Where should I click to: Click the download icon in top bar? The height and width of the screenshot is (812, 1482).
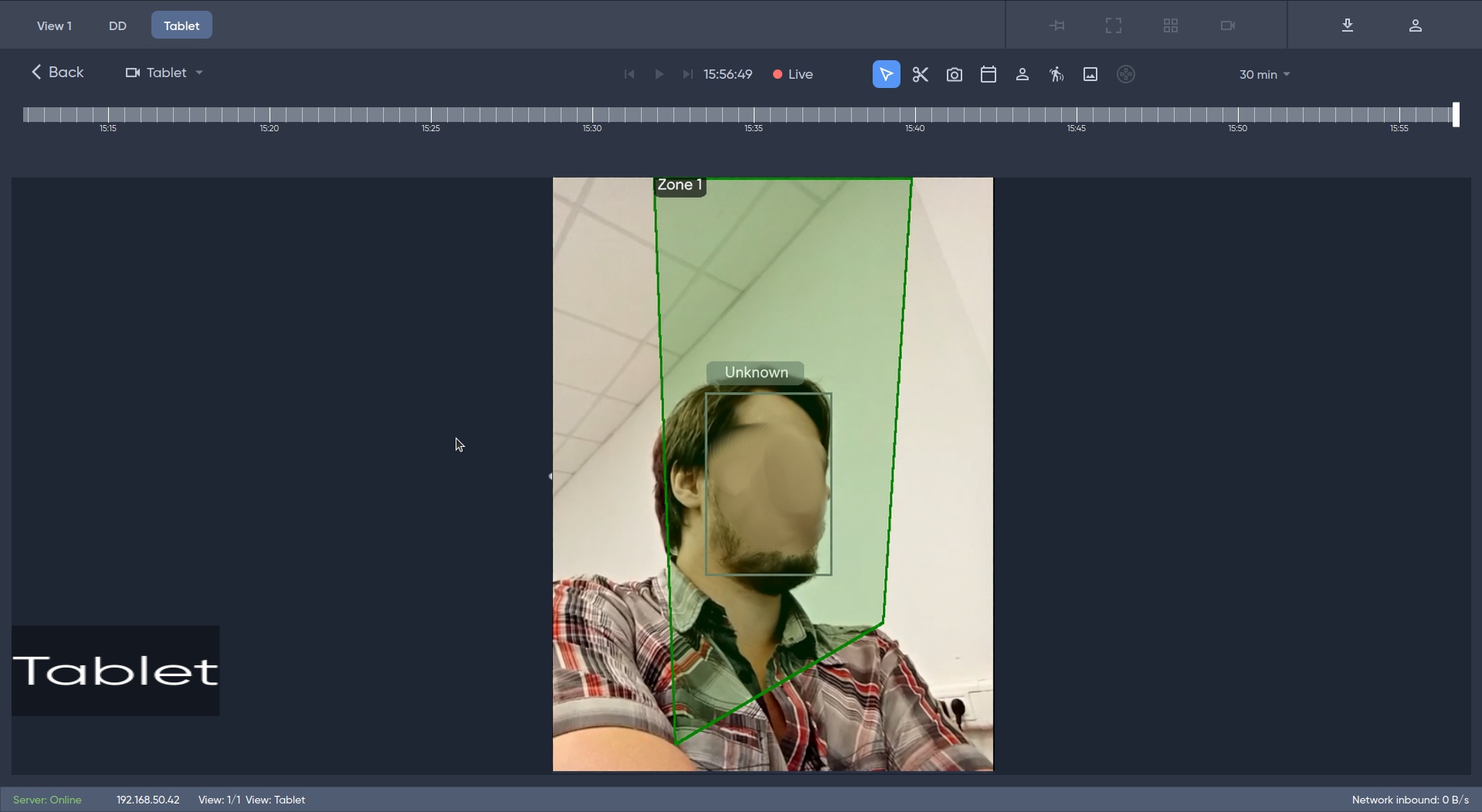tap(1347, 25)
